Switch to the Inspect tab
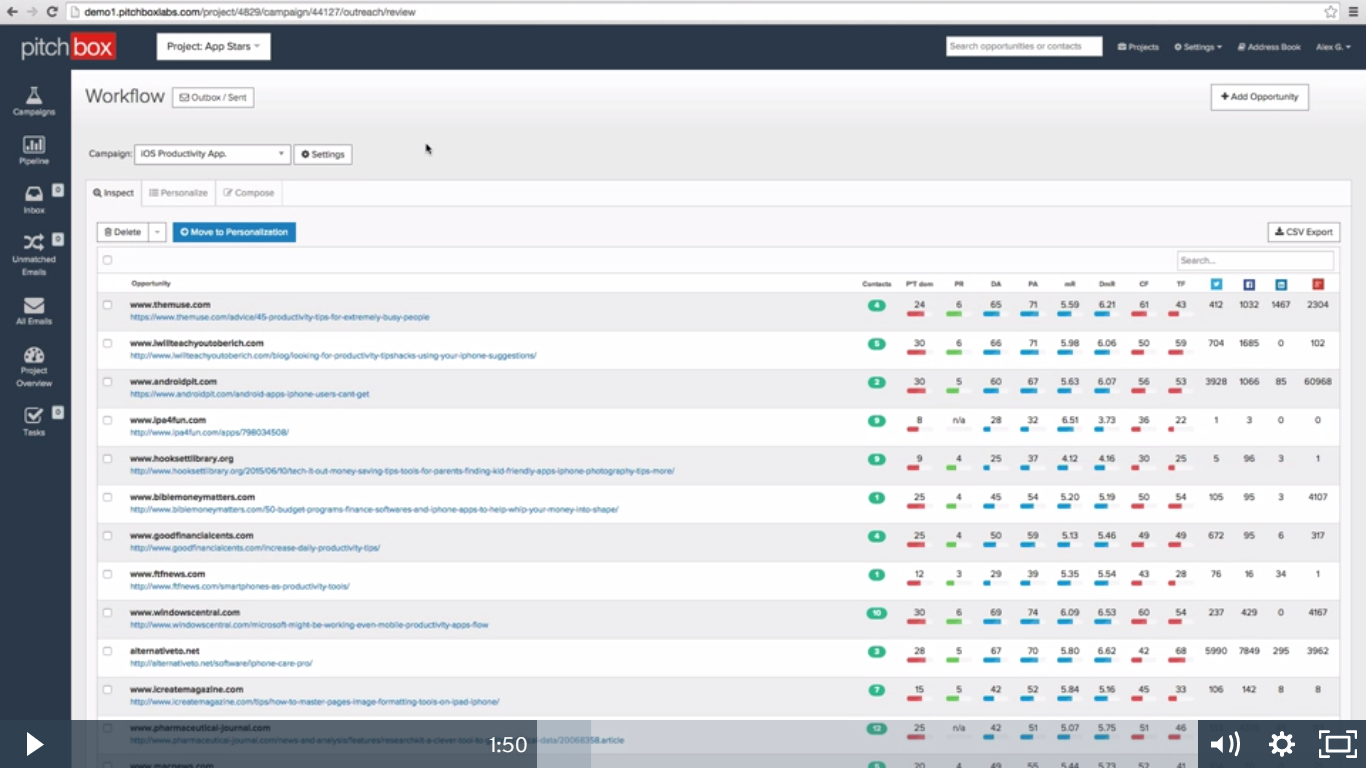The width and height of the screenshot is (1366, 768). point(113,193)
